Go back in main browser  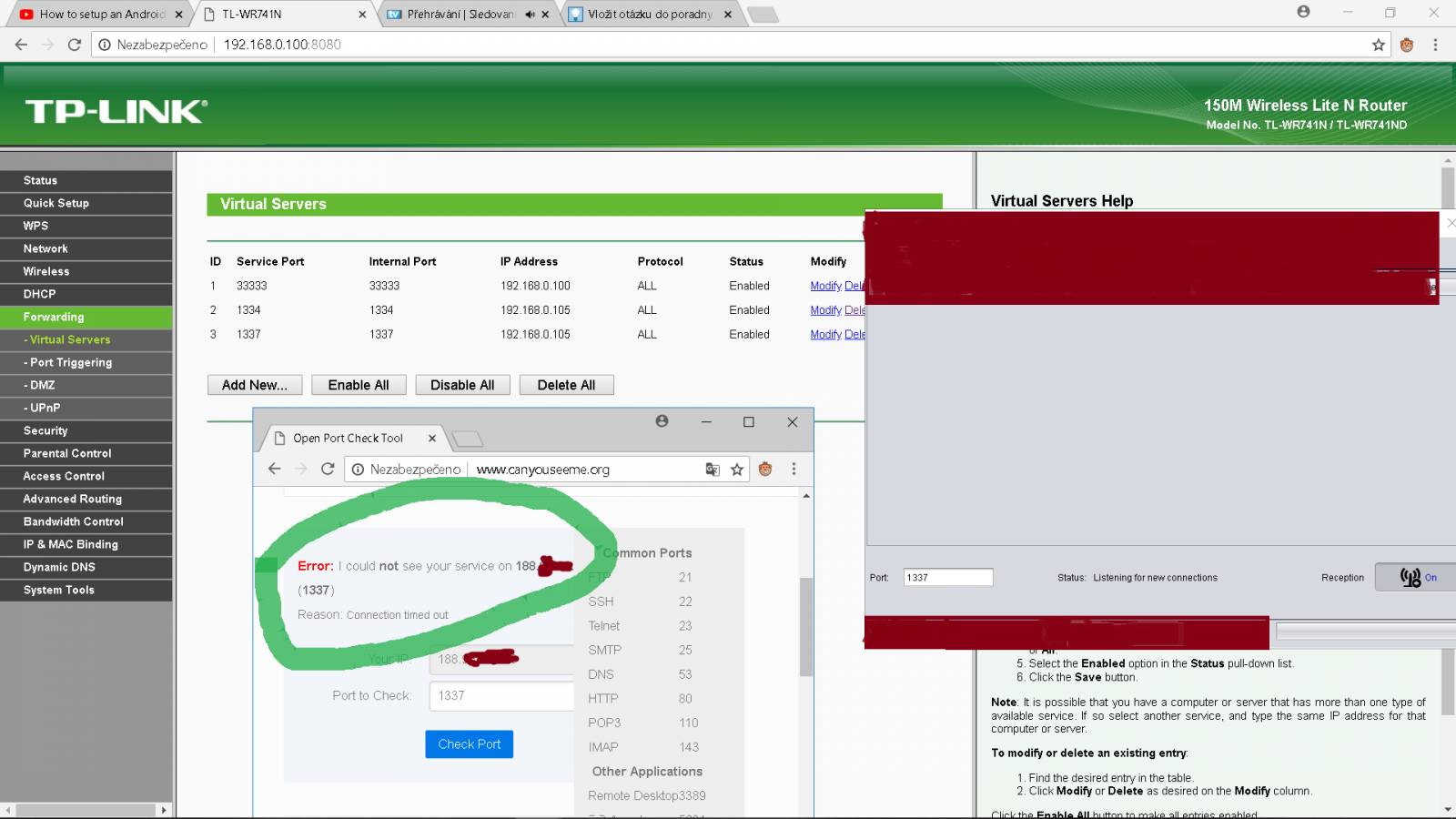click(x=21, y=45)
